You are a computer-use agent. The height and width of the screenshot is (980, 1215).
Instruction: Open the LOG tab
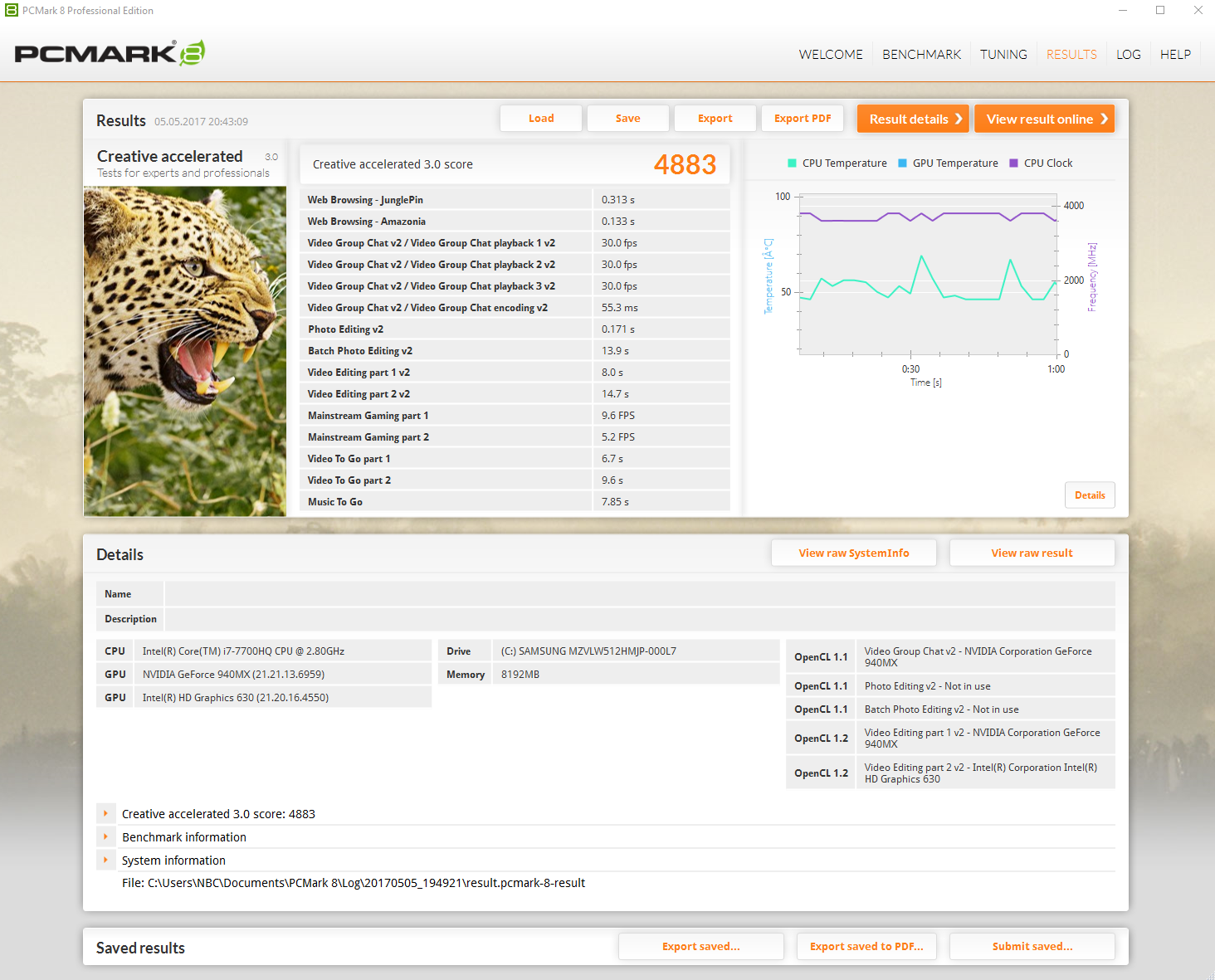point(1129,55)
